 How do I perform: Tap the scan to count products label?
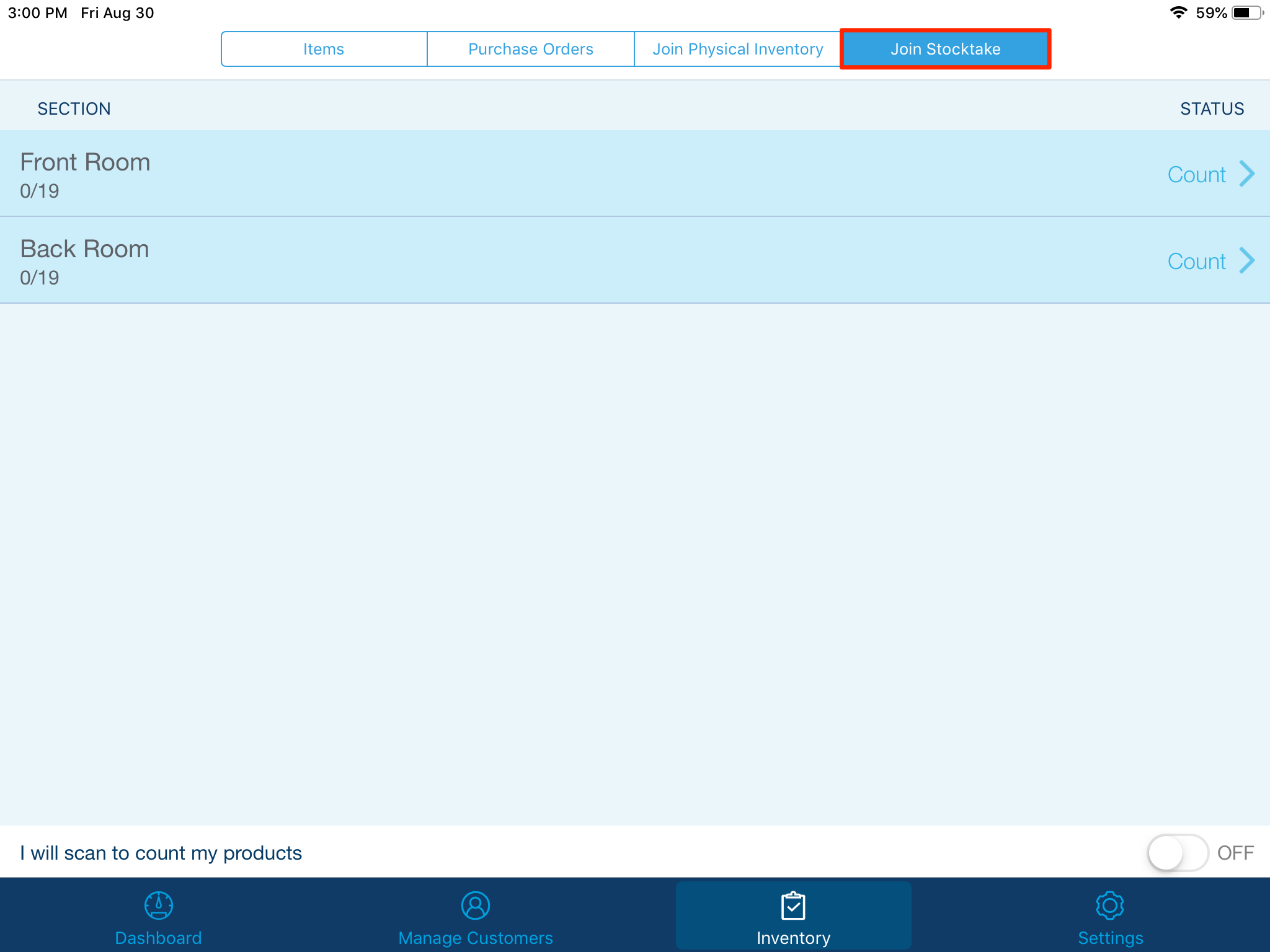pos(161,853)
